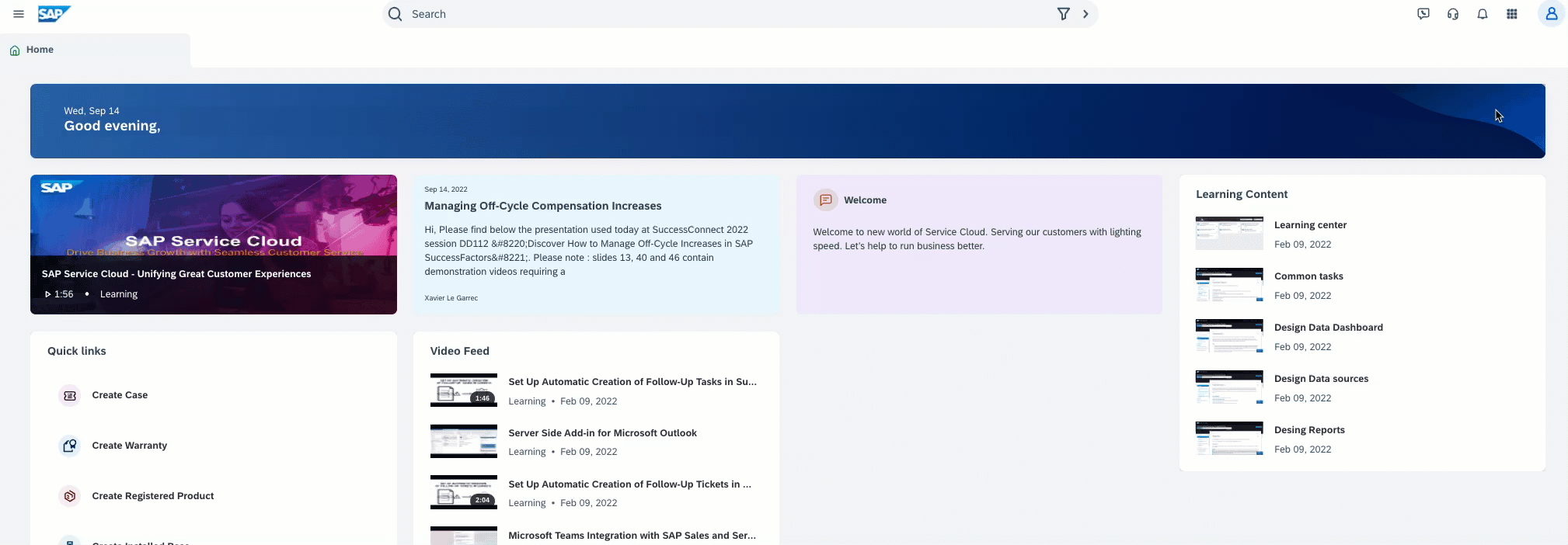Viewport: 1568px width, 545px height.
Task: Click in the Search input field
Action: click(x=730, y=14)
